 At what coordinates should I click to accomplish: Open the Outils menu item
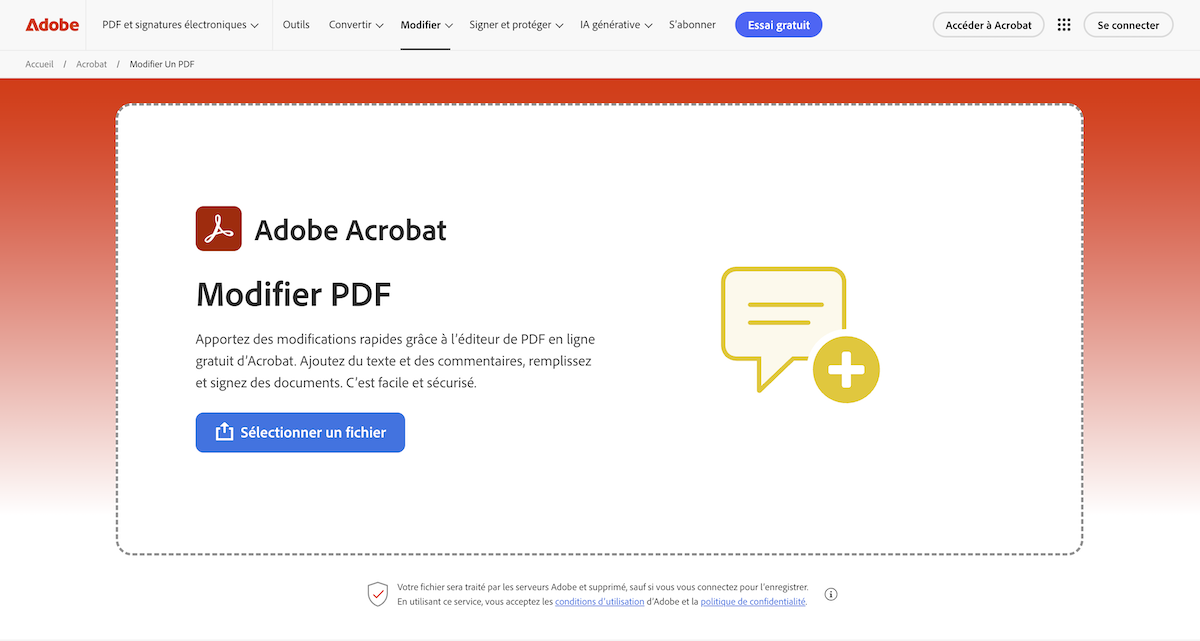pos(296,25)
